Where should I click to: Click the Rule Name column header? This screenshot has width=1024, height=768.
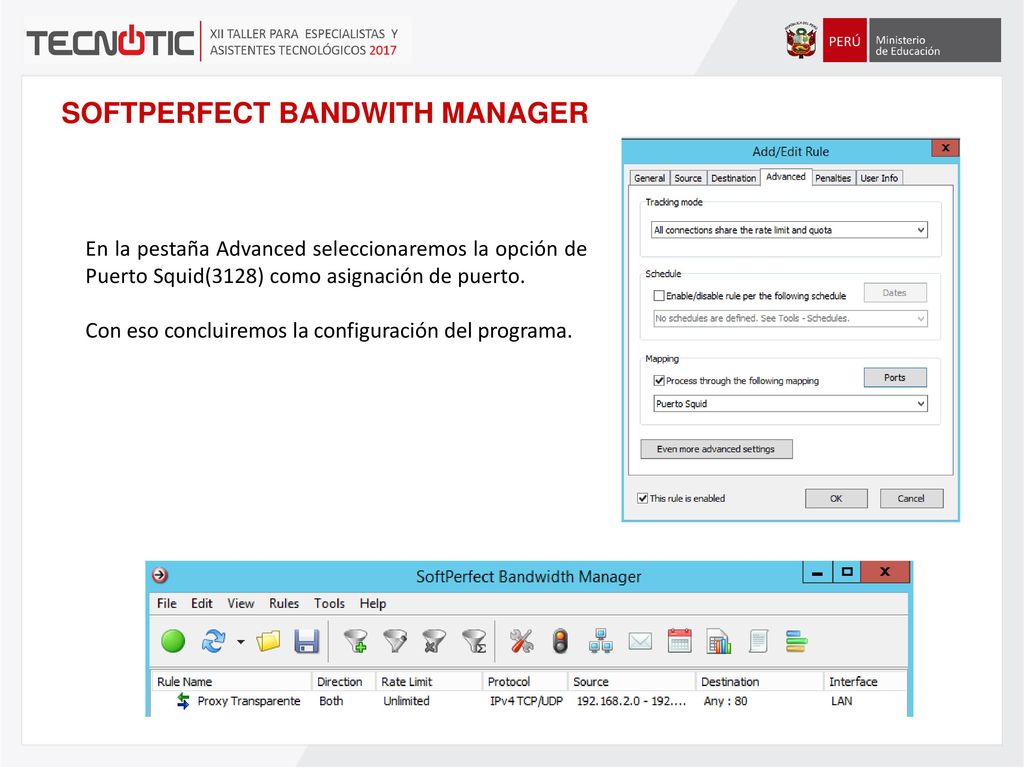[232, 681]
